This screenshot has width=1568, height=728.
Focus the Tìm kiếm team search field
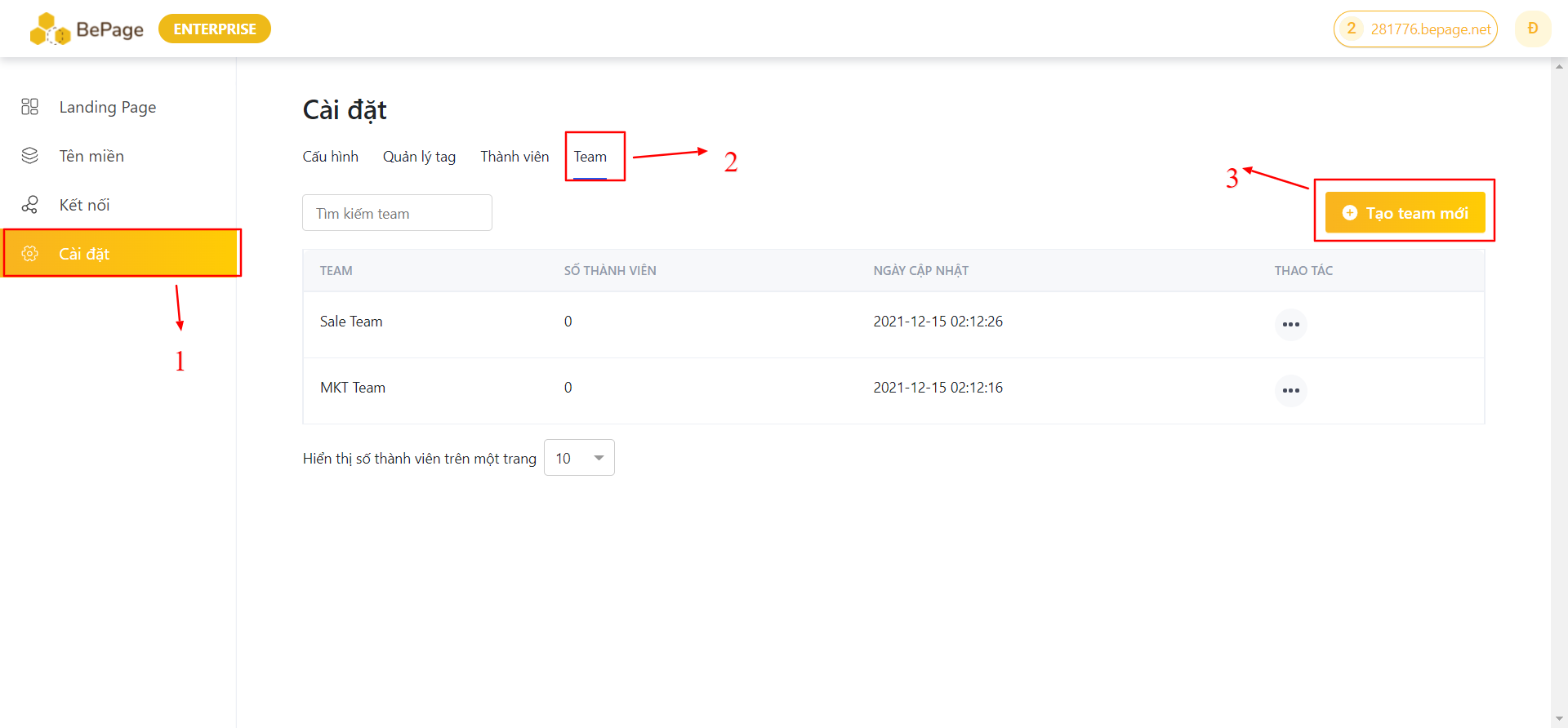[397, 213]
